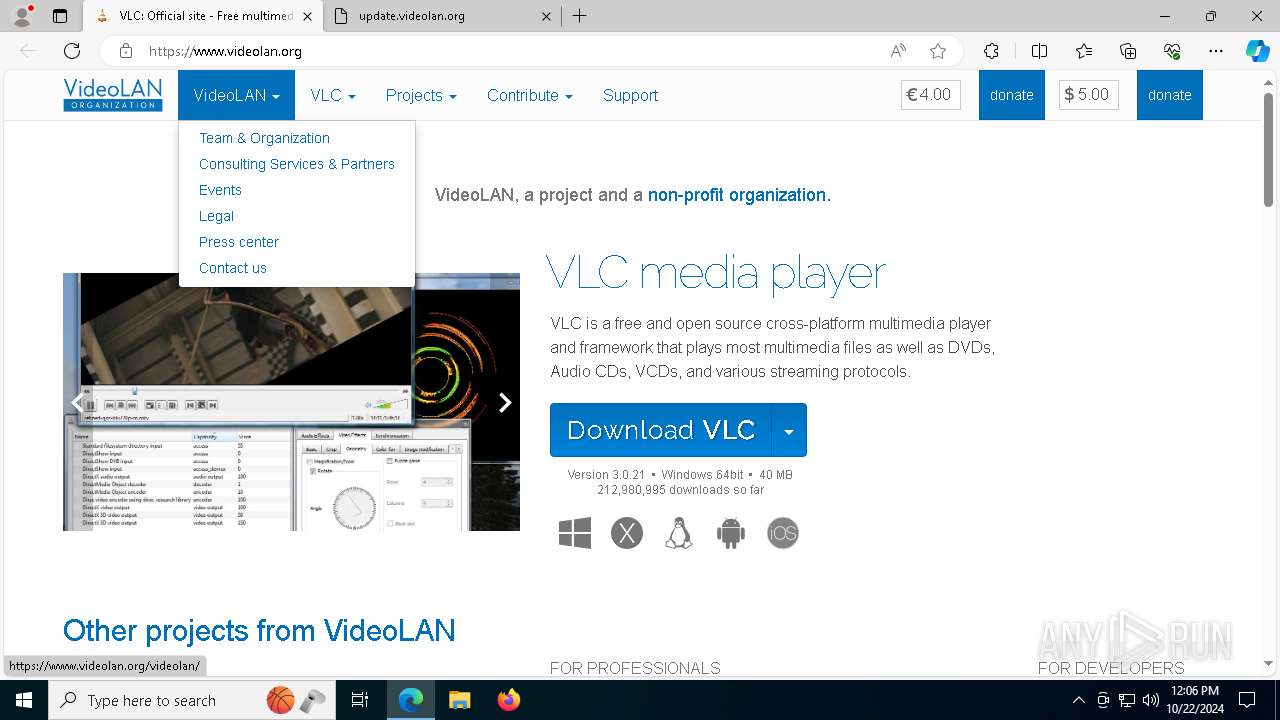Open Task View on taskbar
The width and height of the screenshot is (1280, 720).
(x=360, y=700)
